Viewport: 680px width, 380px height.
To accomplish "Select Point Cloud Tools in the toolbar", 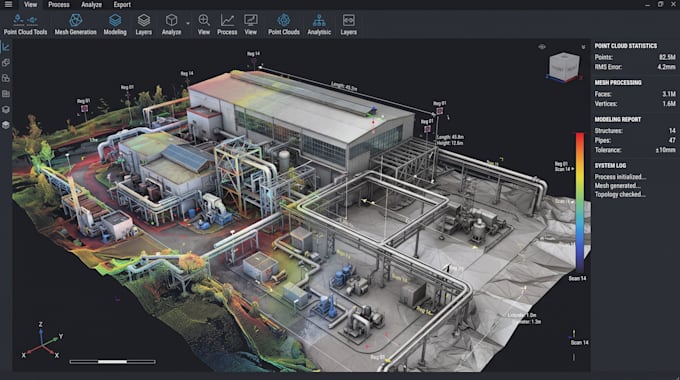I will click(x=25, y=25).
